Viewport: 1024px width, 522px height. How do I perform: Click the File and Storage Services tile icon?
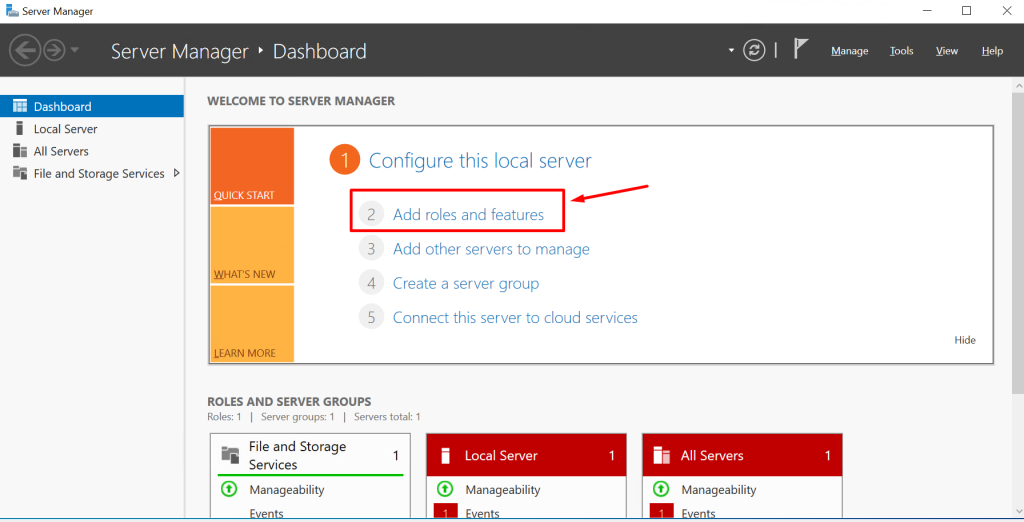coord(230,455)
